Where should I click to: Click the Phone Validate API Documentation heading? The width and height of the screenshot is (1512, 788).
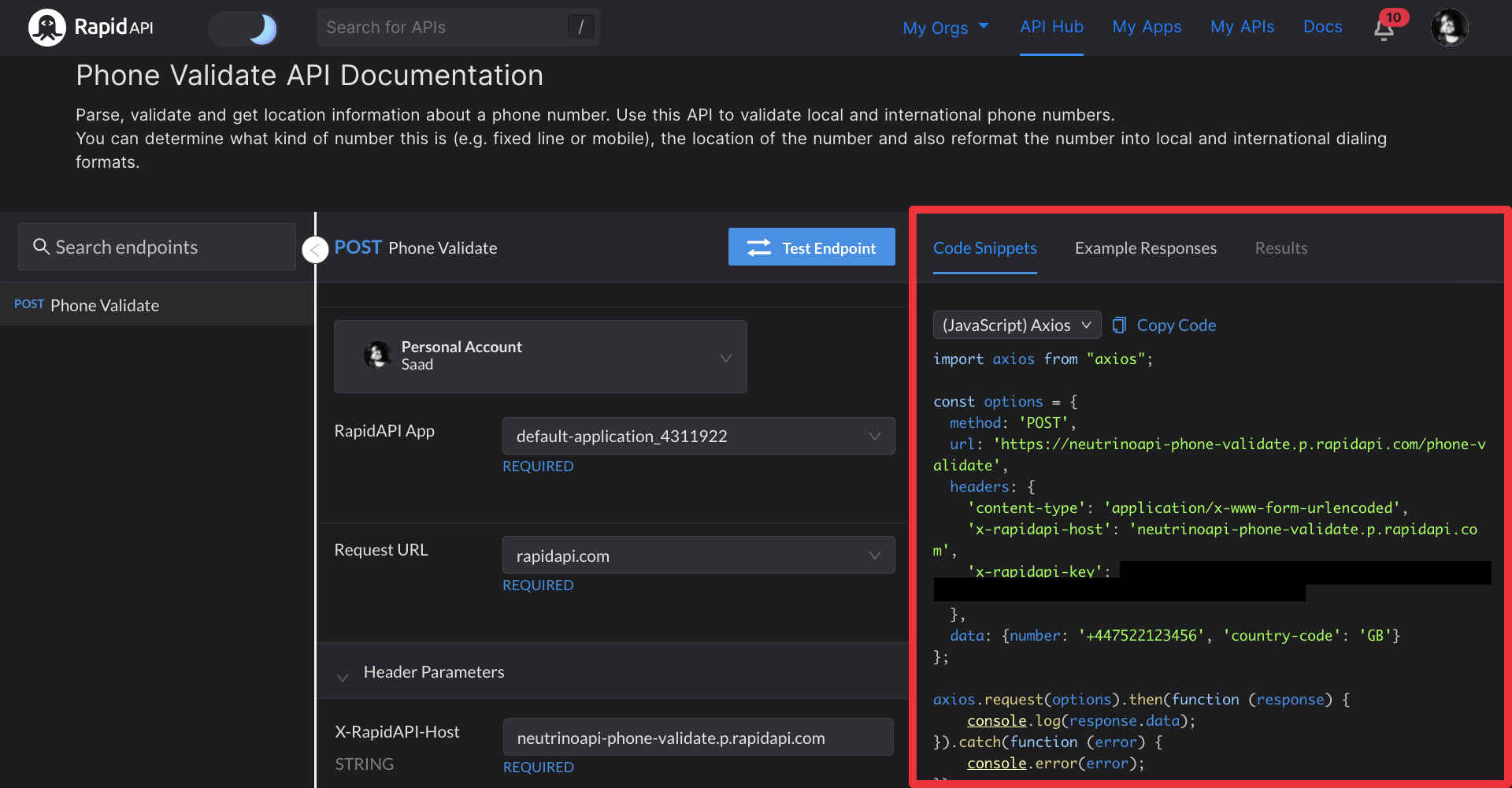tap(309, 76)
